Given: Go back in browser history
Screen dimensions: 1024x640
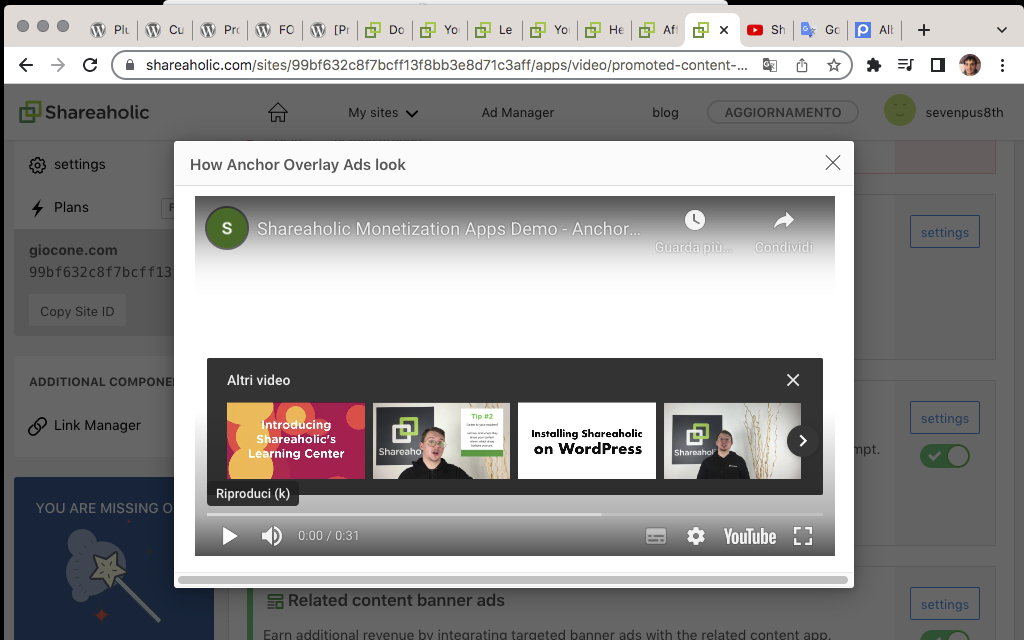Looking at the screenshot, I should click(x=25, y=65).
